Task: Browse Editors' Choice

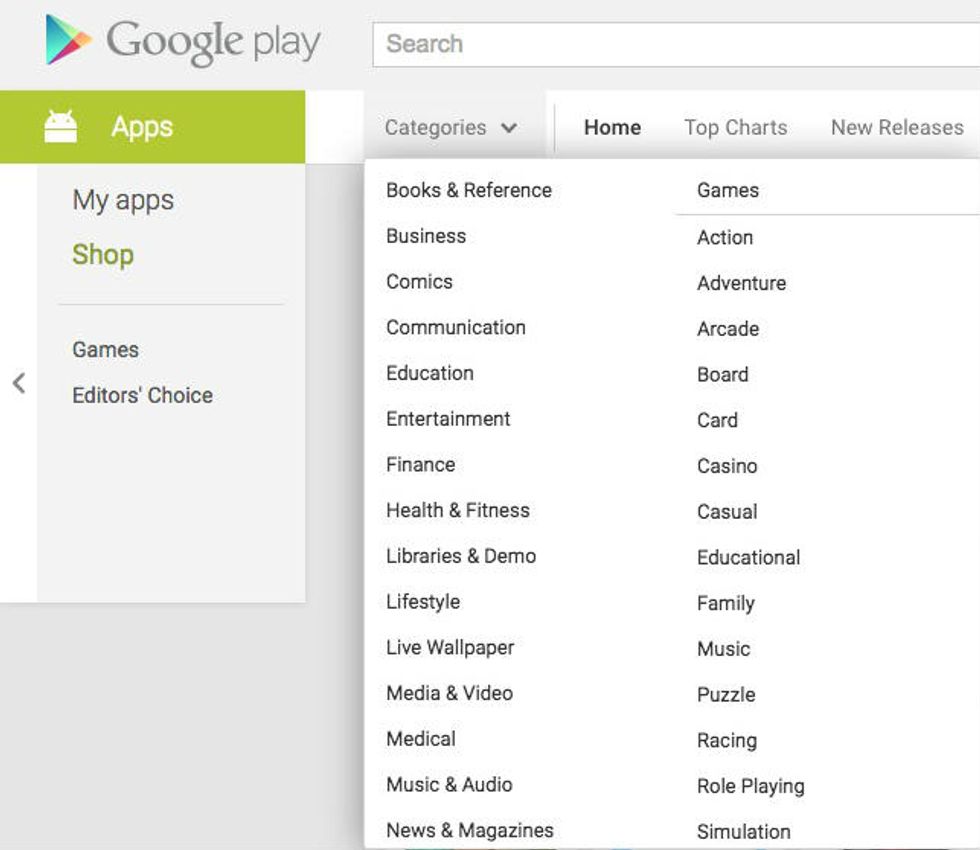Action: 143,395
